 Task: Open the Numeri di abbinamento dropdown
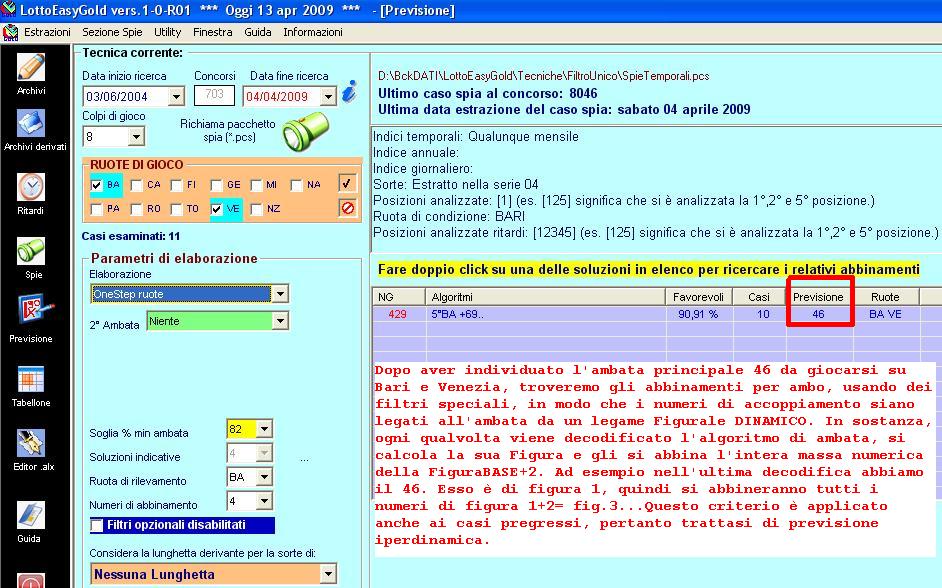[264, 501]
